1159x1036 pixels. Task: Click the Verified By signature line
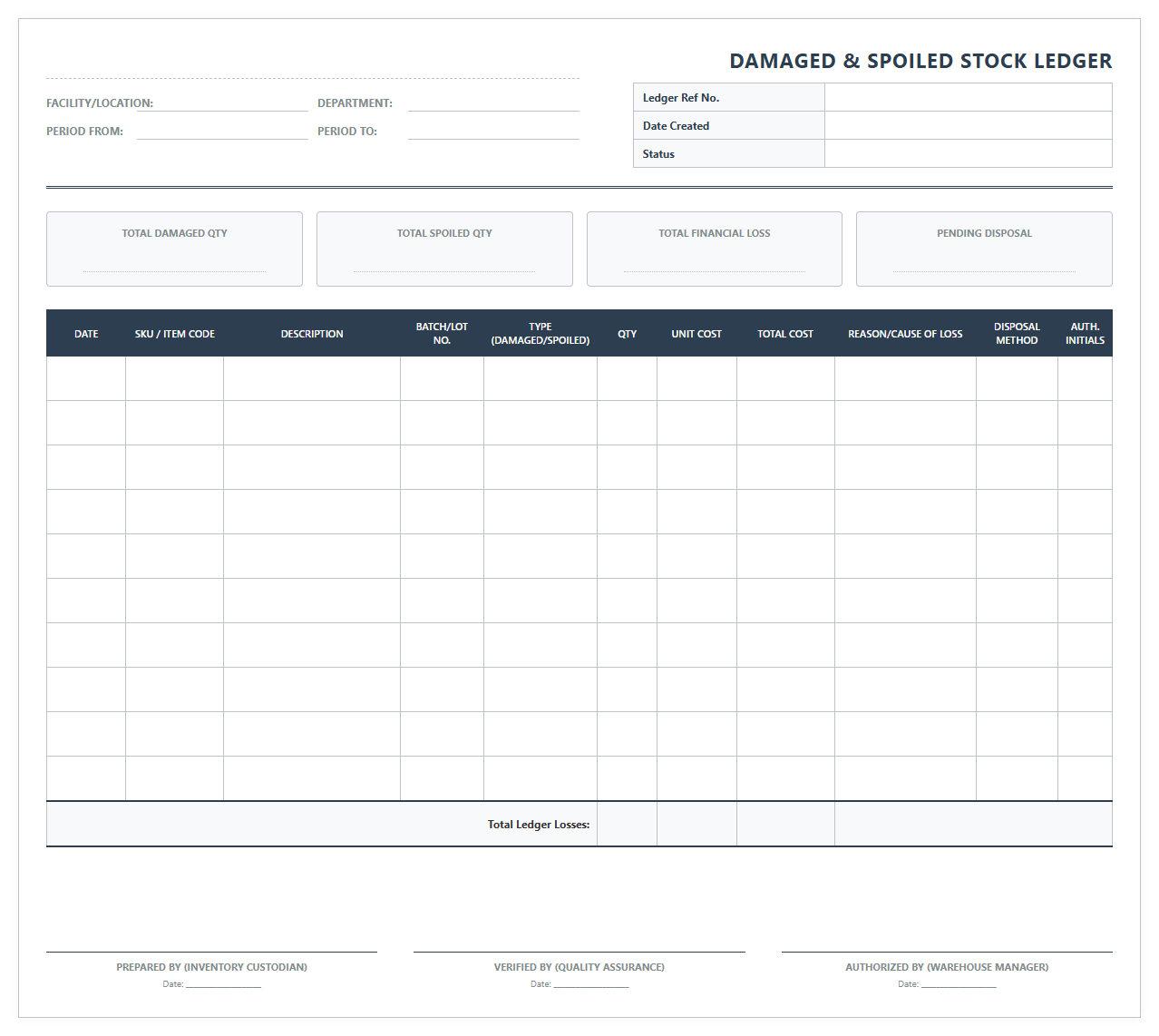[x=579, y=952]
